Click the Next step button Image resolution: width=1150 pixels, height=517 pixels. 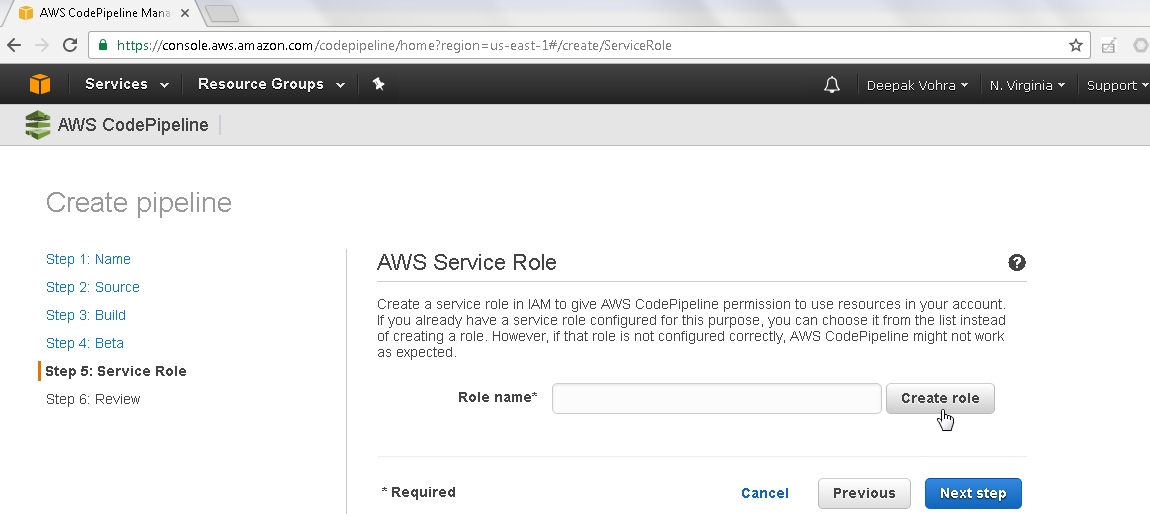pos(973,494)
